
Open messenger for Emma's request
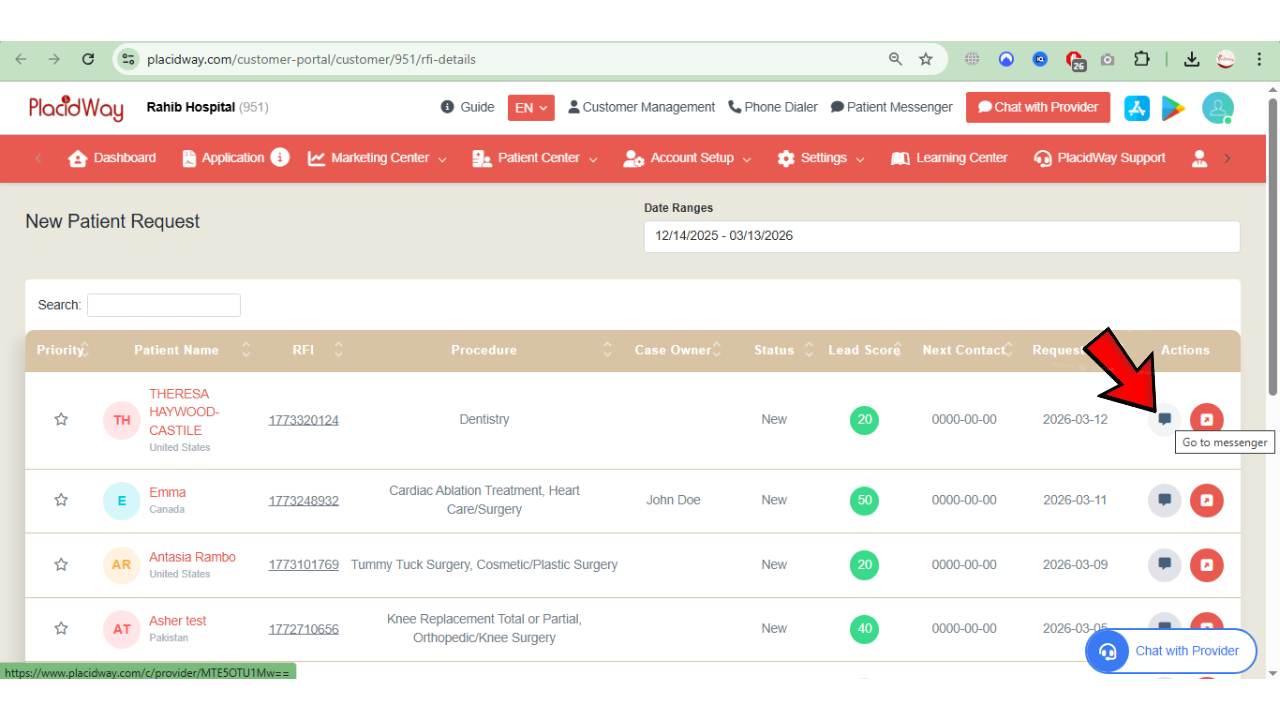1164,500
